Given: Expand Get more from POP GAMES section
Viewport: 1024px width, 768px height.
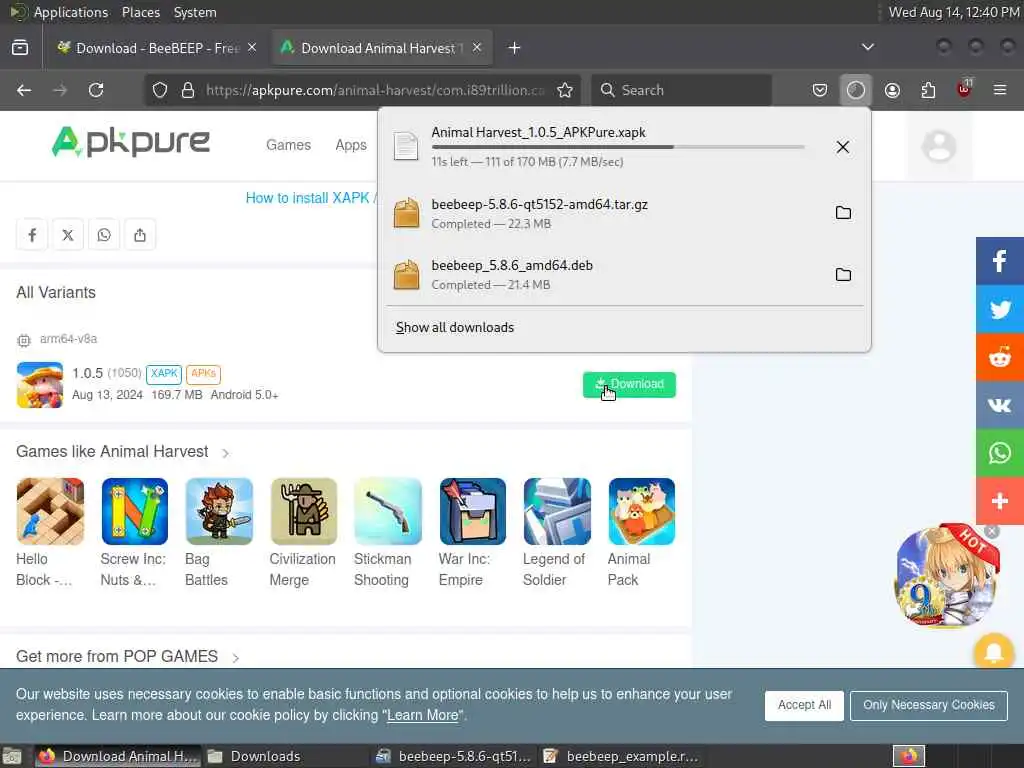Looking at the screenshot, I should click(x=236, y=658).
